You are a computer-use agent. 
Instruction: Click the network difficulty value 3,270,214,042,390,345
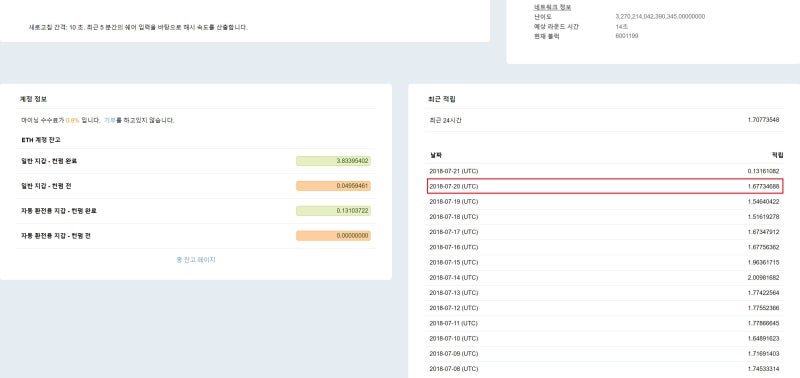point(661,17)
